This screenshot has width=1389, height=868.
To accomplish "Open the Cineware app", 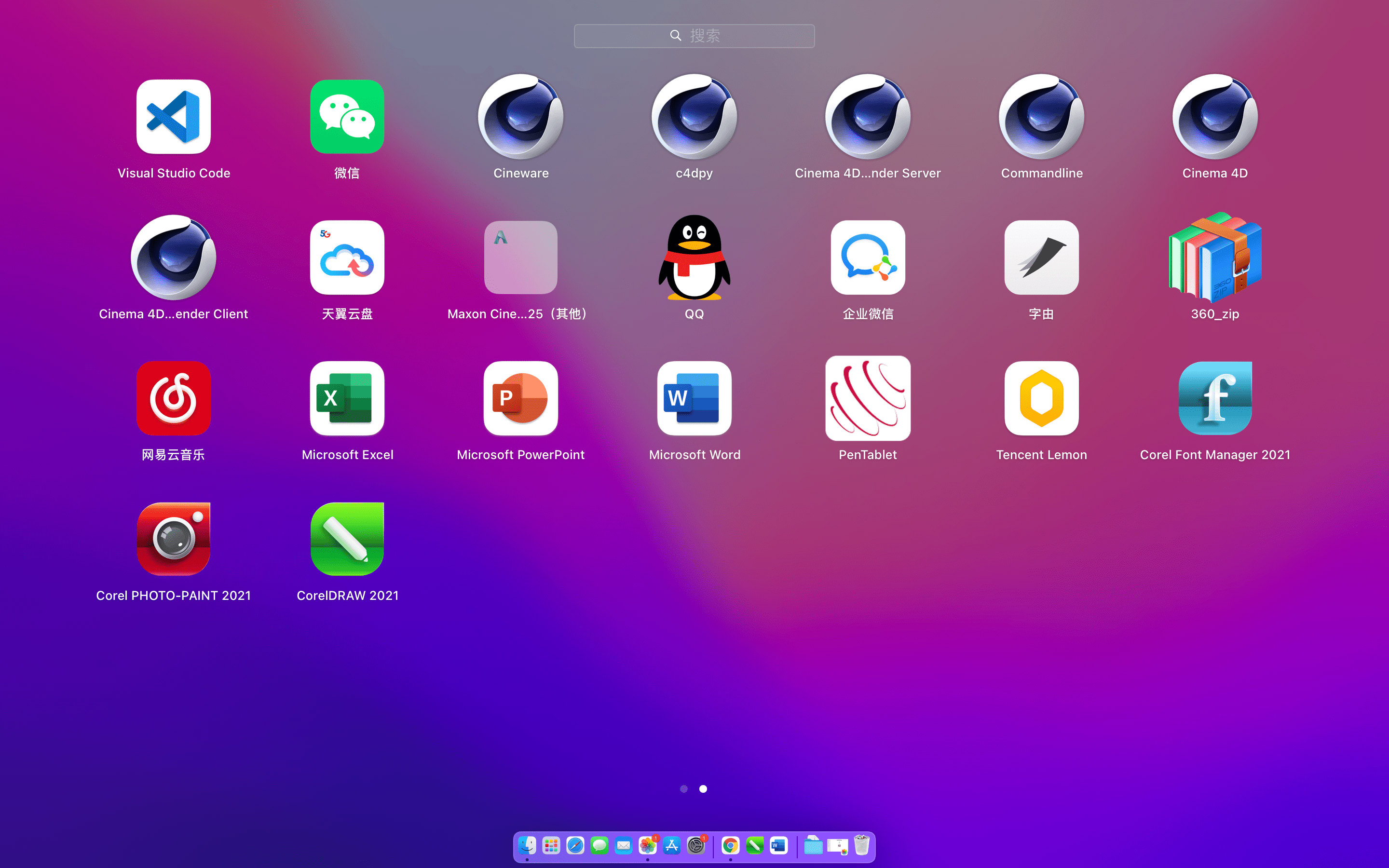I will [520, 117].
